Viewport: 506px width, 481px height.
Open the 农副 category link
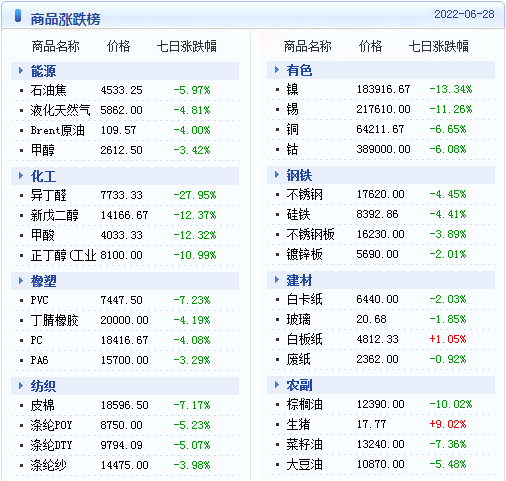[x=299, y=385]
